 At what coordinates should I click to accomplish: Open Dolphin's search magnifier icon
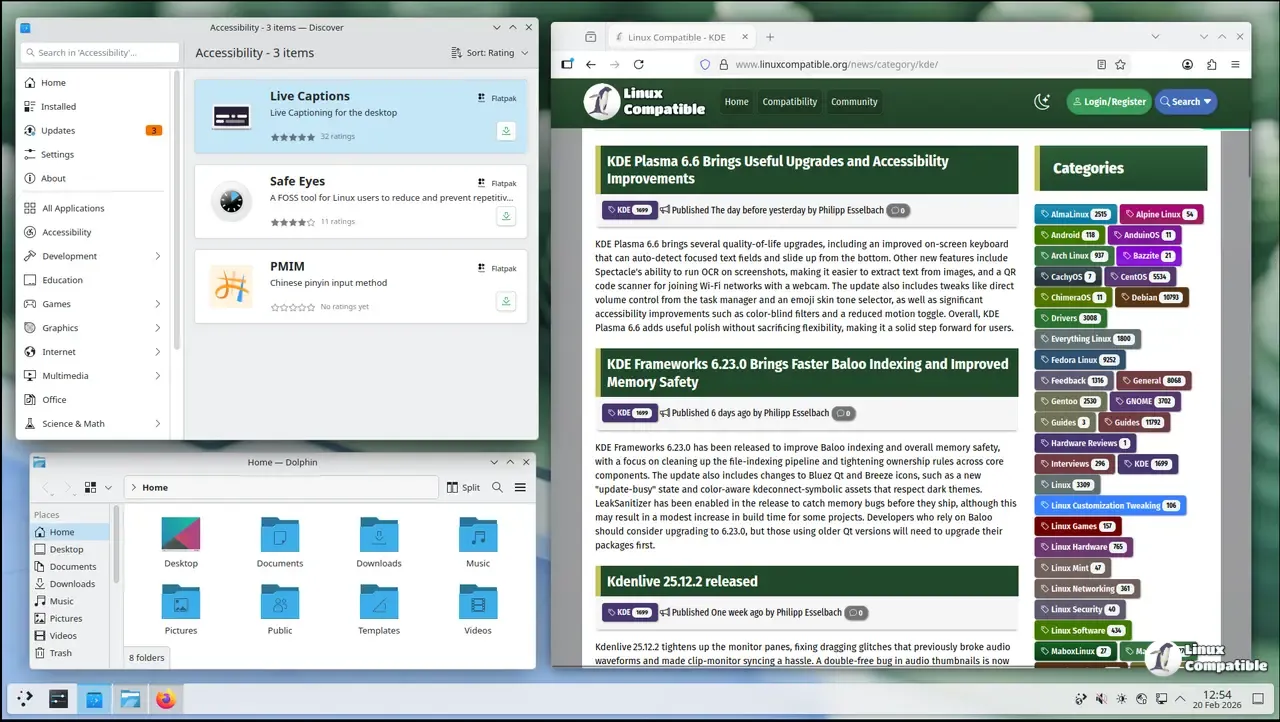[498, 488]
